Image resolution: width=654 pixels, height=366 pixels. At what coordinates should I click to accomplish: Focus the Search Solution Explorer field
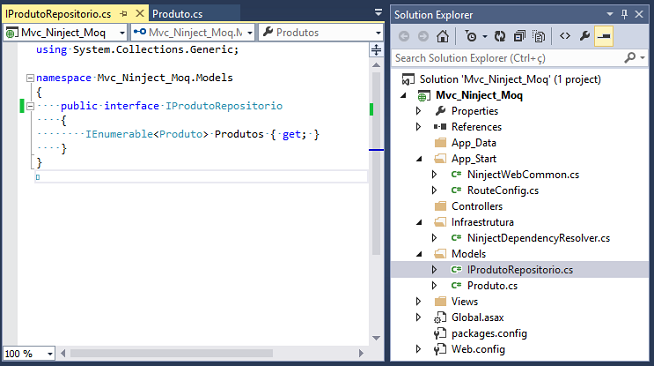(x=508, y=58)
